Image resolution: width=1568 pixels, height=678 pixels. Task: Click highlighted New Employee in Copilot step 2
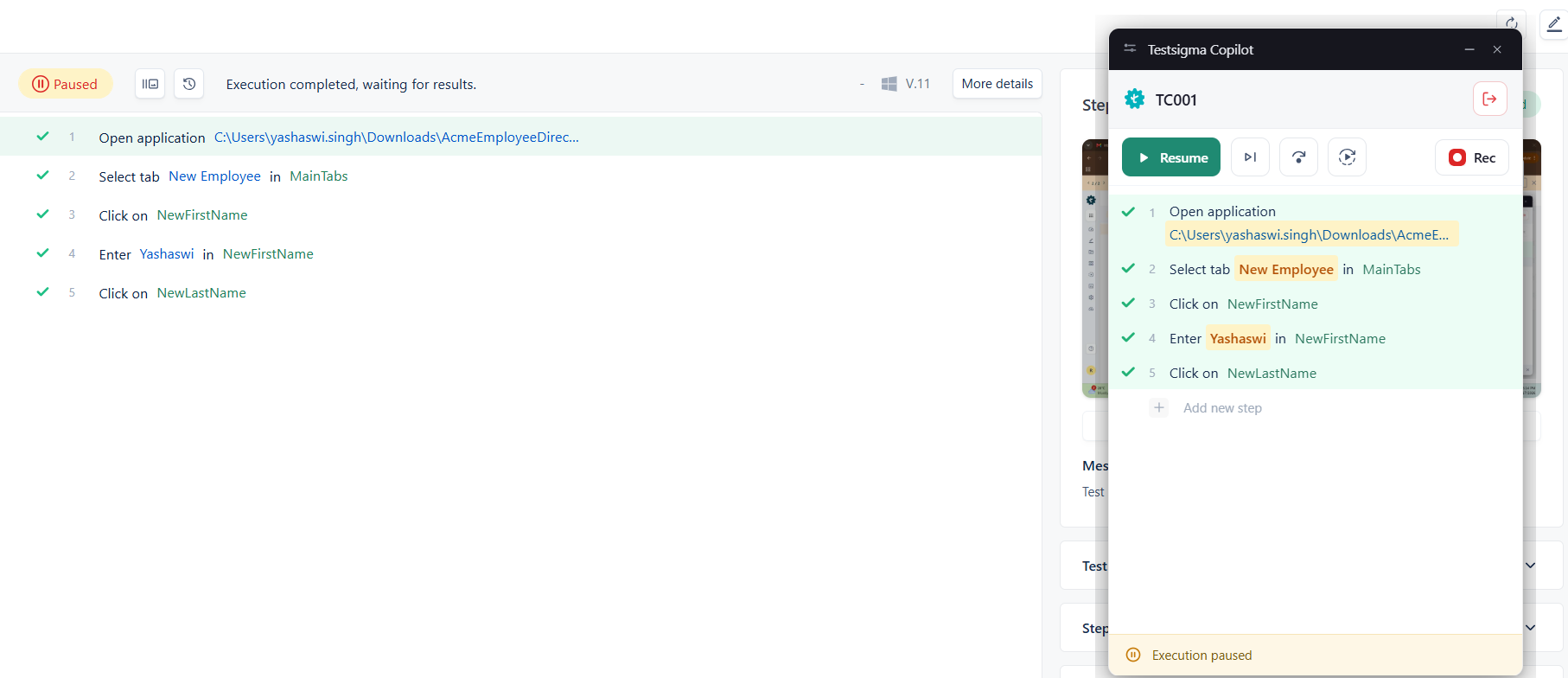click(x=1286, y=269)
